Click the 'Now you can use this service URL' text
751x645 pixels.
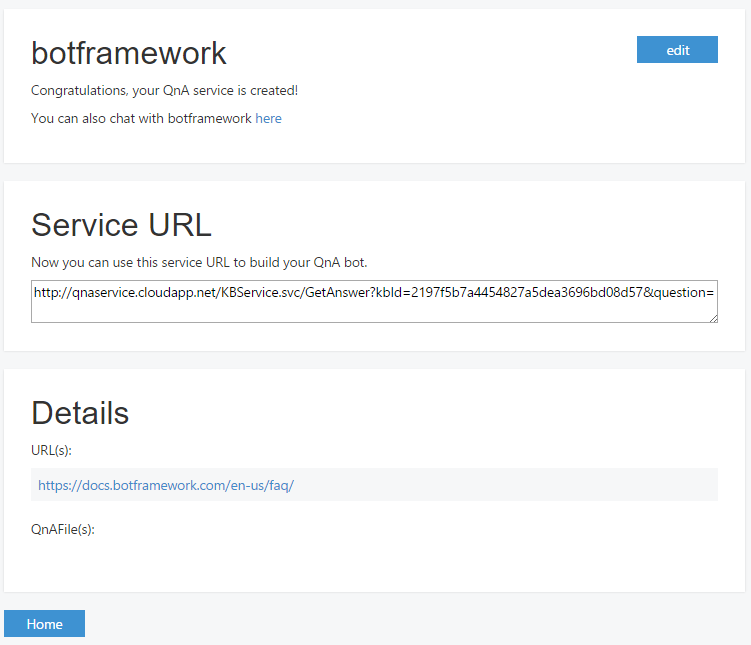pyautogui.click(x=199, y=263)
